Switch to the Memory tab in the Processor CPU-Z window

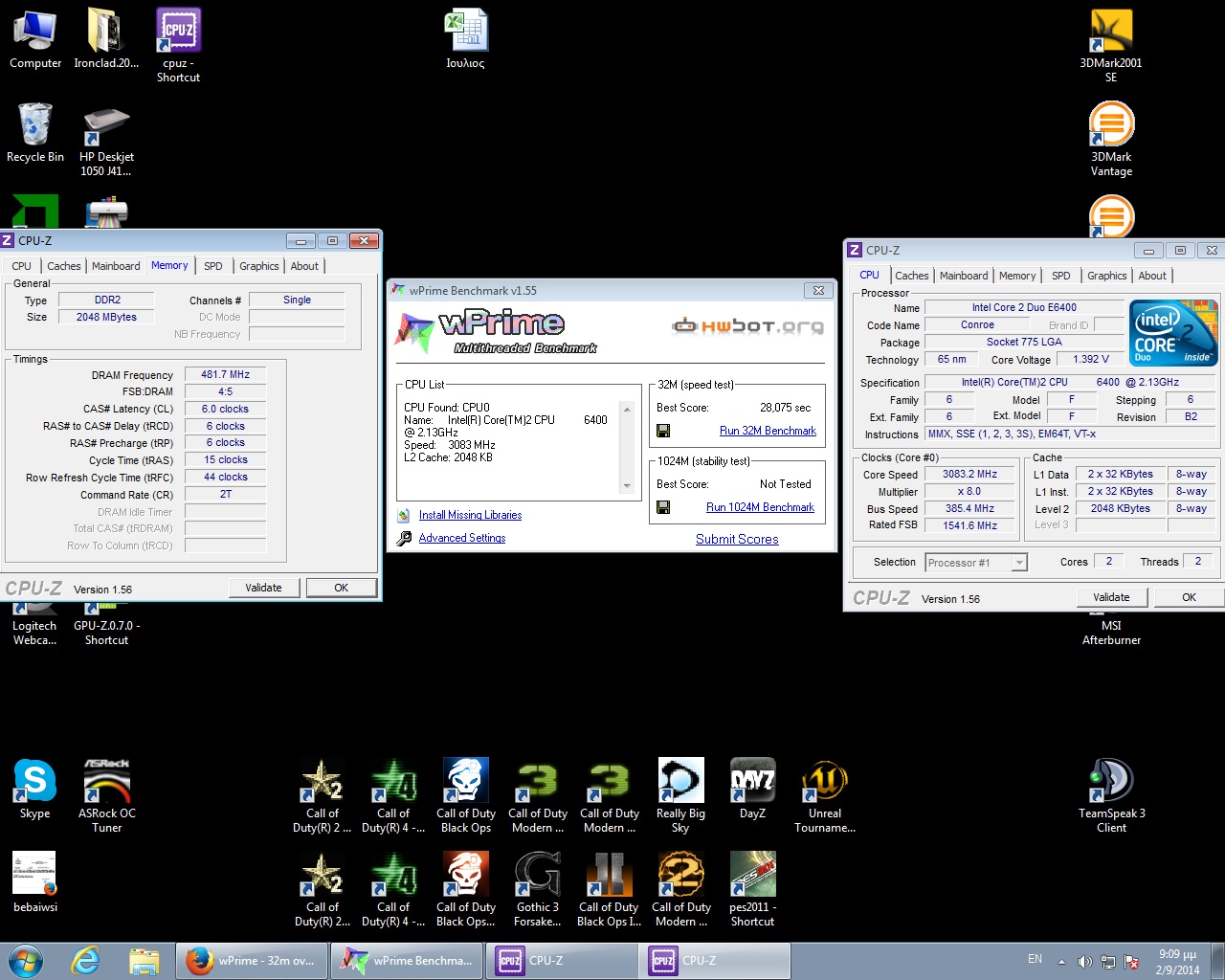[1017, 276]
